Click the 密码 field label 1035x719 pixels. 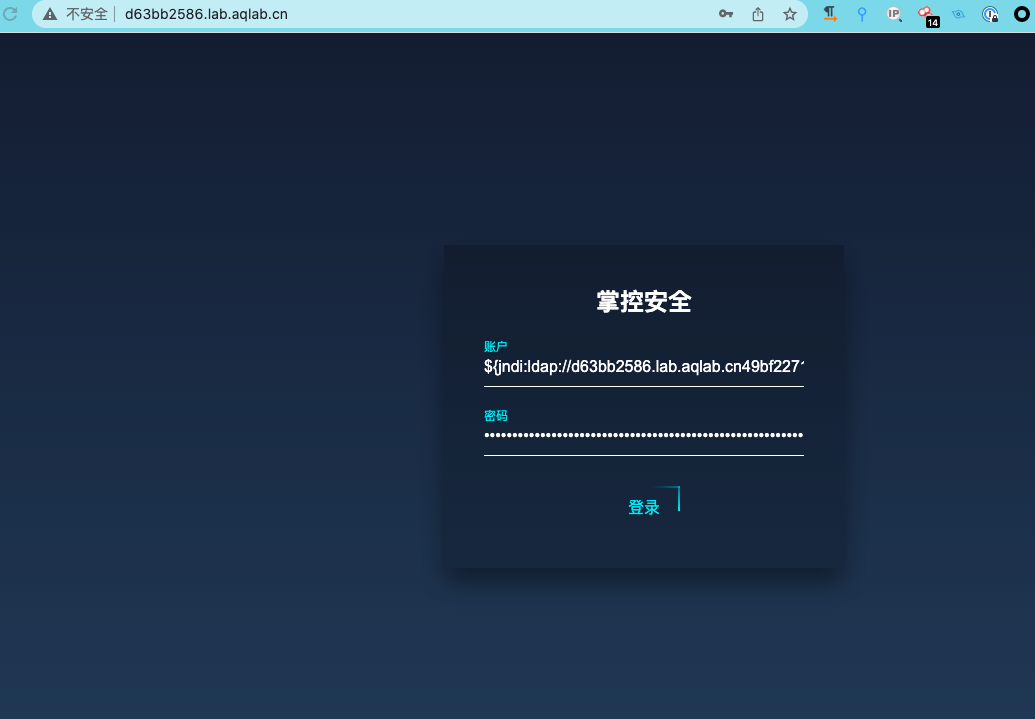(496, 416)
